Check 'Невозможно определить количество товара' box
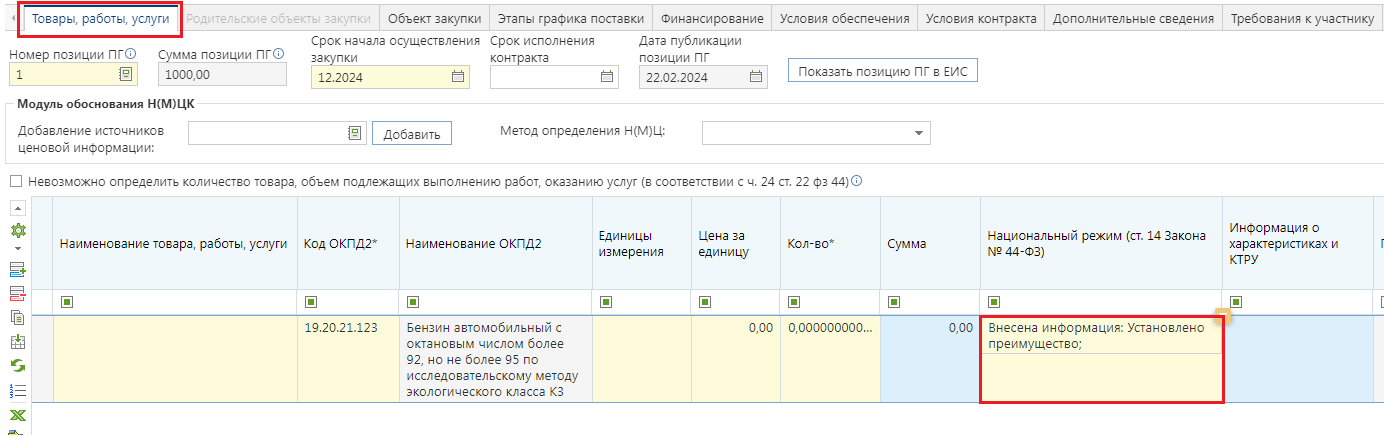 pos(16,182)
